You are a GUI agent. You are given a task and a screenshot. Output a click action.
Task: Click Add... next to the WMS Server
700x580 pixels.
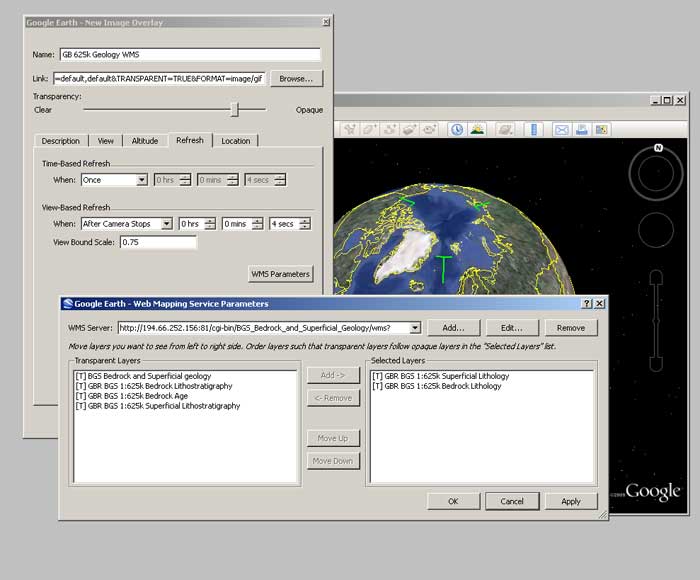[454, 328]
